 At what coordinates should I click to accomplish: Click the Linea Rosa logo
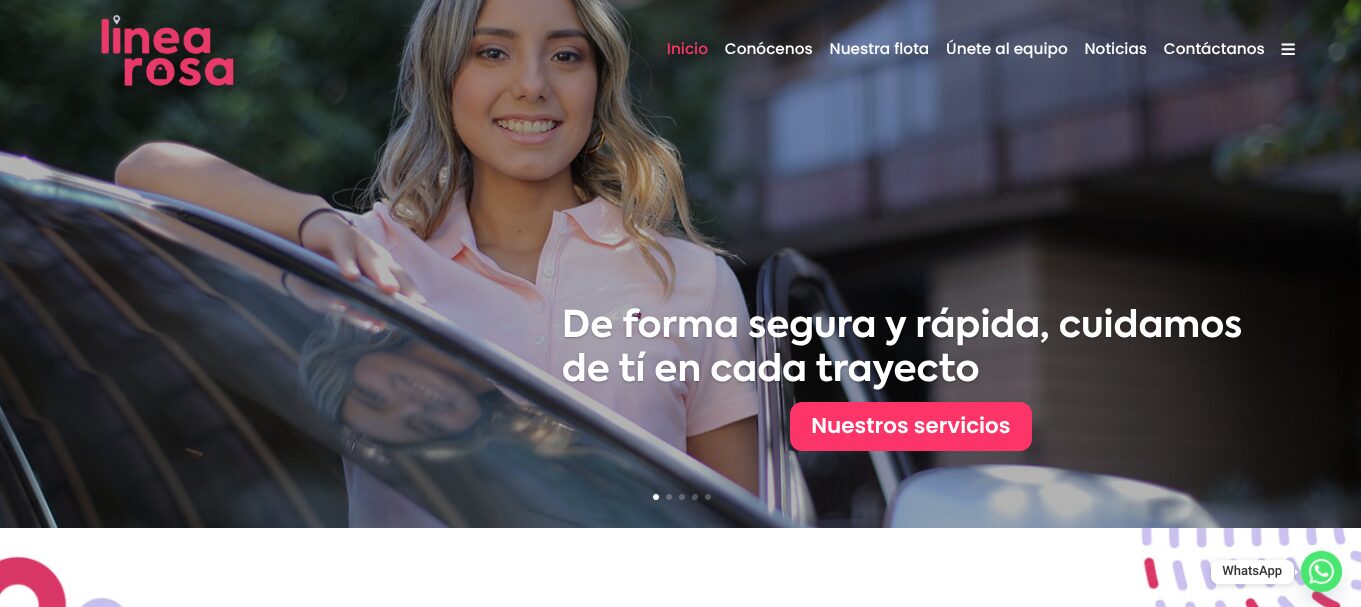[x=167, y=52]
